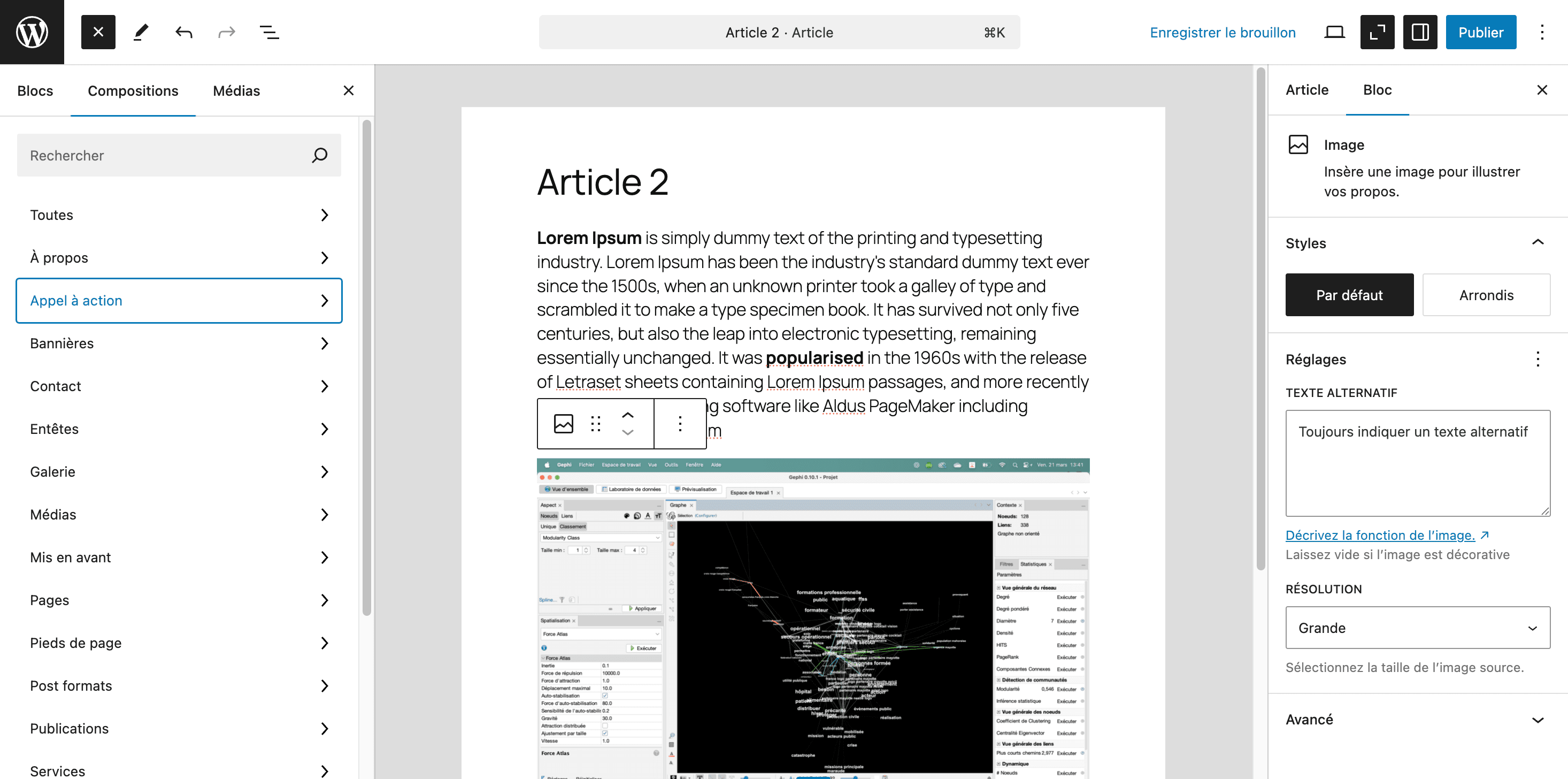Expand the Appel à action category

(179, 300)
